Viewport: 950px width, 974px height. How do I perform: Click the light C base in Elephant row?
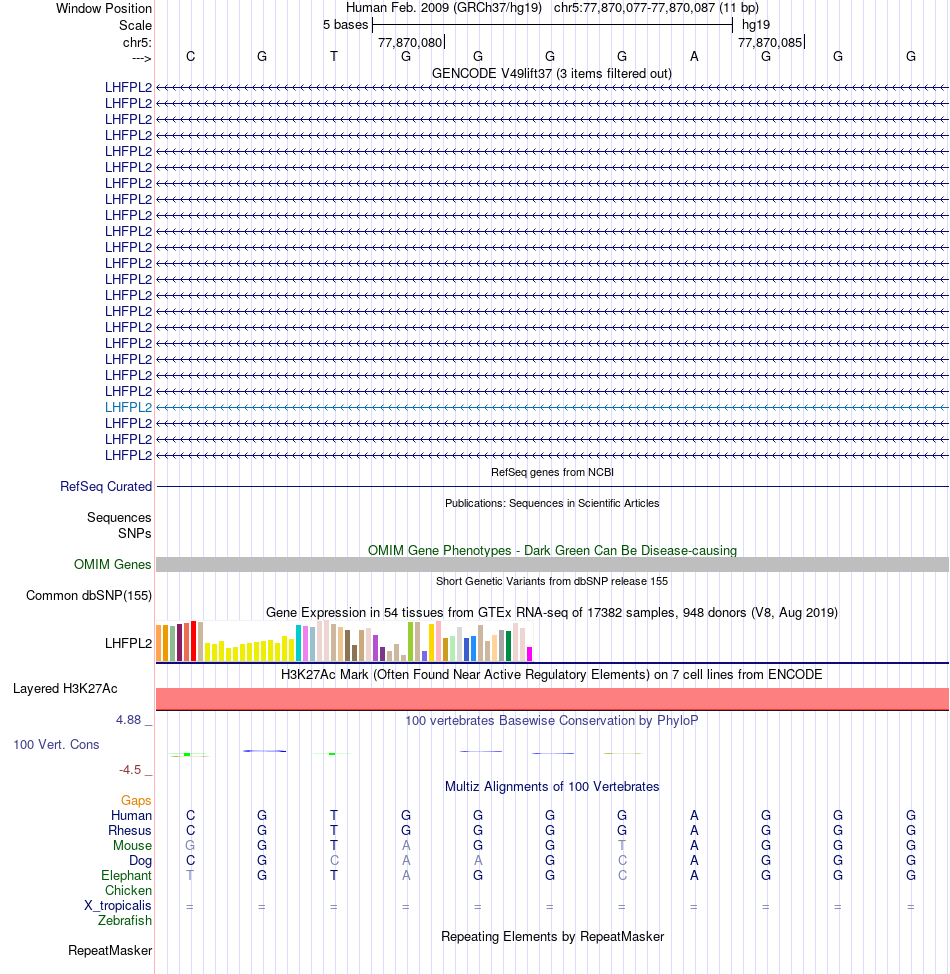point(622,875)
